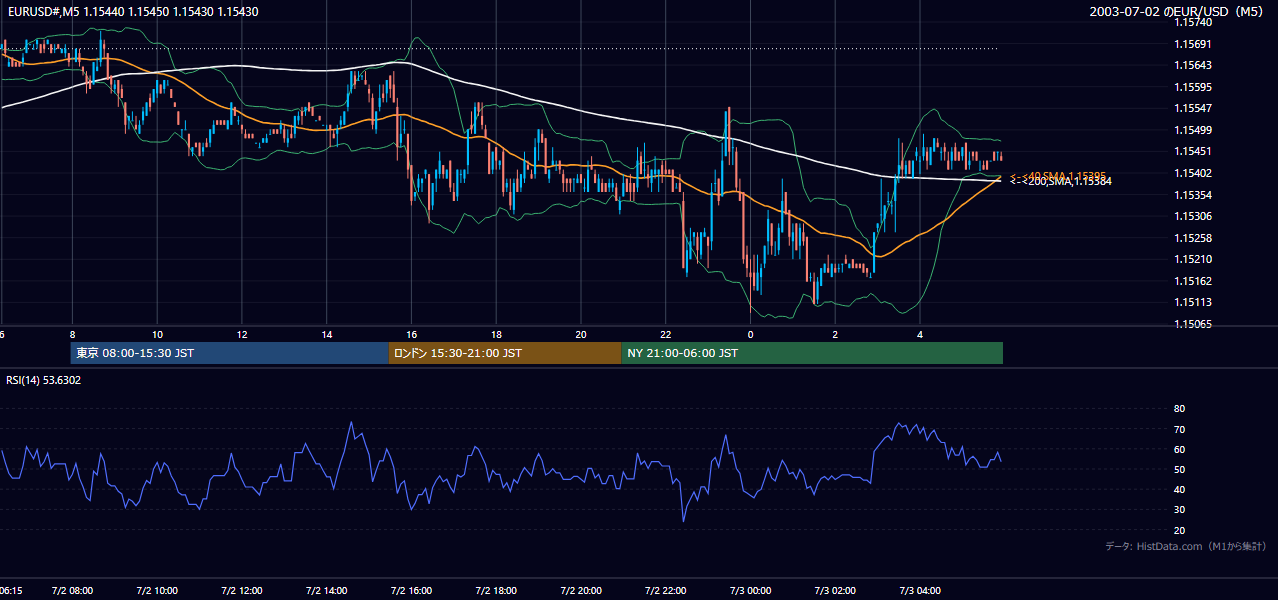
Task: Click the 7/2 22:00 bottom time label
Action: click(x=666, y=591)
